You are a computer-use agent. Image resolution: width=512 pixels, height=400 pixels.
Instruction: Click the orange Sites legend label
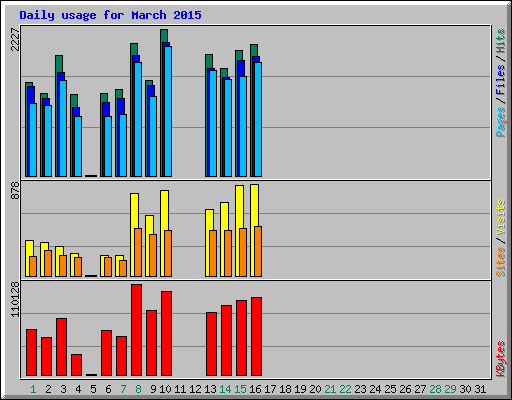(501, 262)
